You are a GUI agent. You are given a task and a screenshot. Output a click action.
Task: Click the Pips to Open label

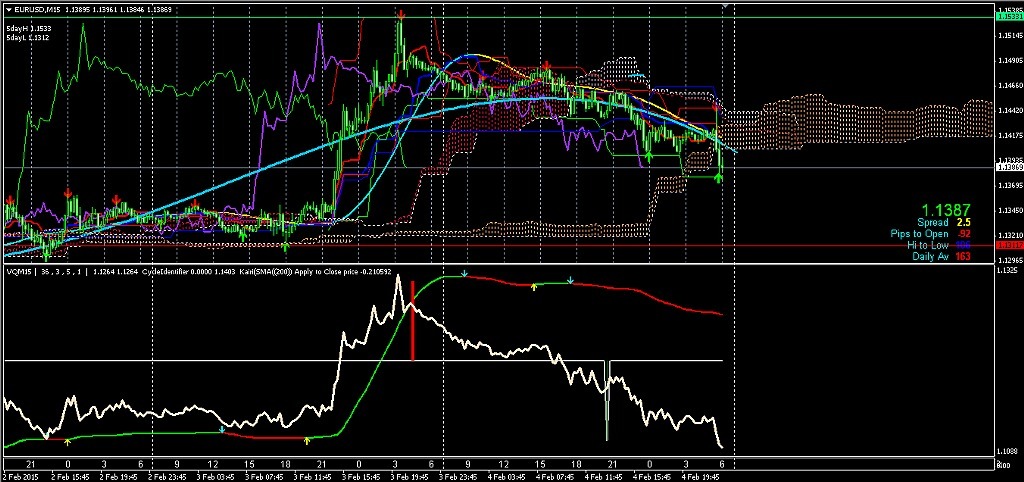[x=919, y=234]
